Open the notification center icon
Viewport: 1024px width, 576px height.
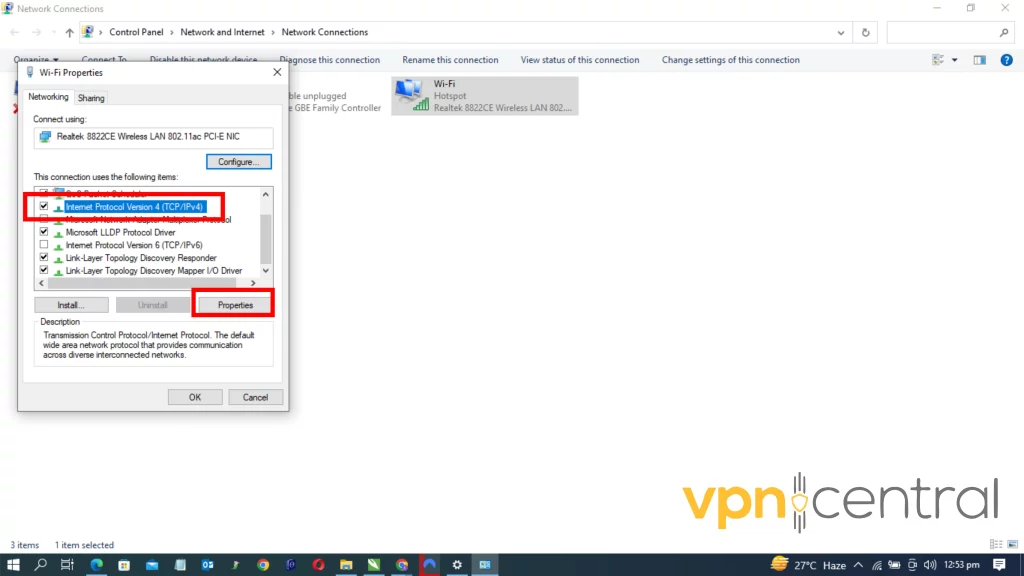click(998, 564)
